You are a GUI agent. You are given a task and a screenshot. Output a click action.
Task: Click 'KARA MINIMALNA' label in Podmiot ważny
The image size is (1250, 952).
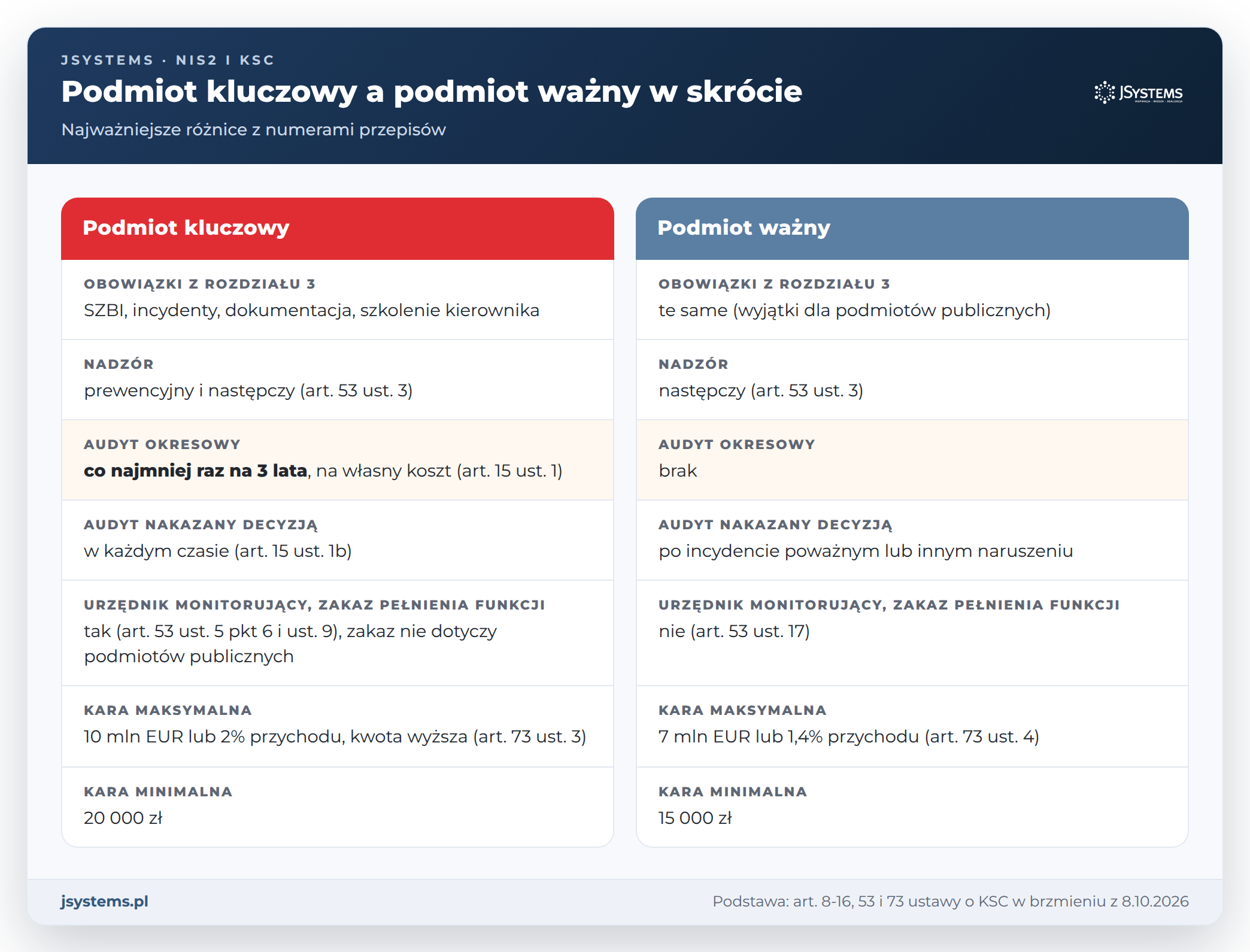click(x=733, y=792)
